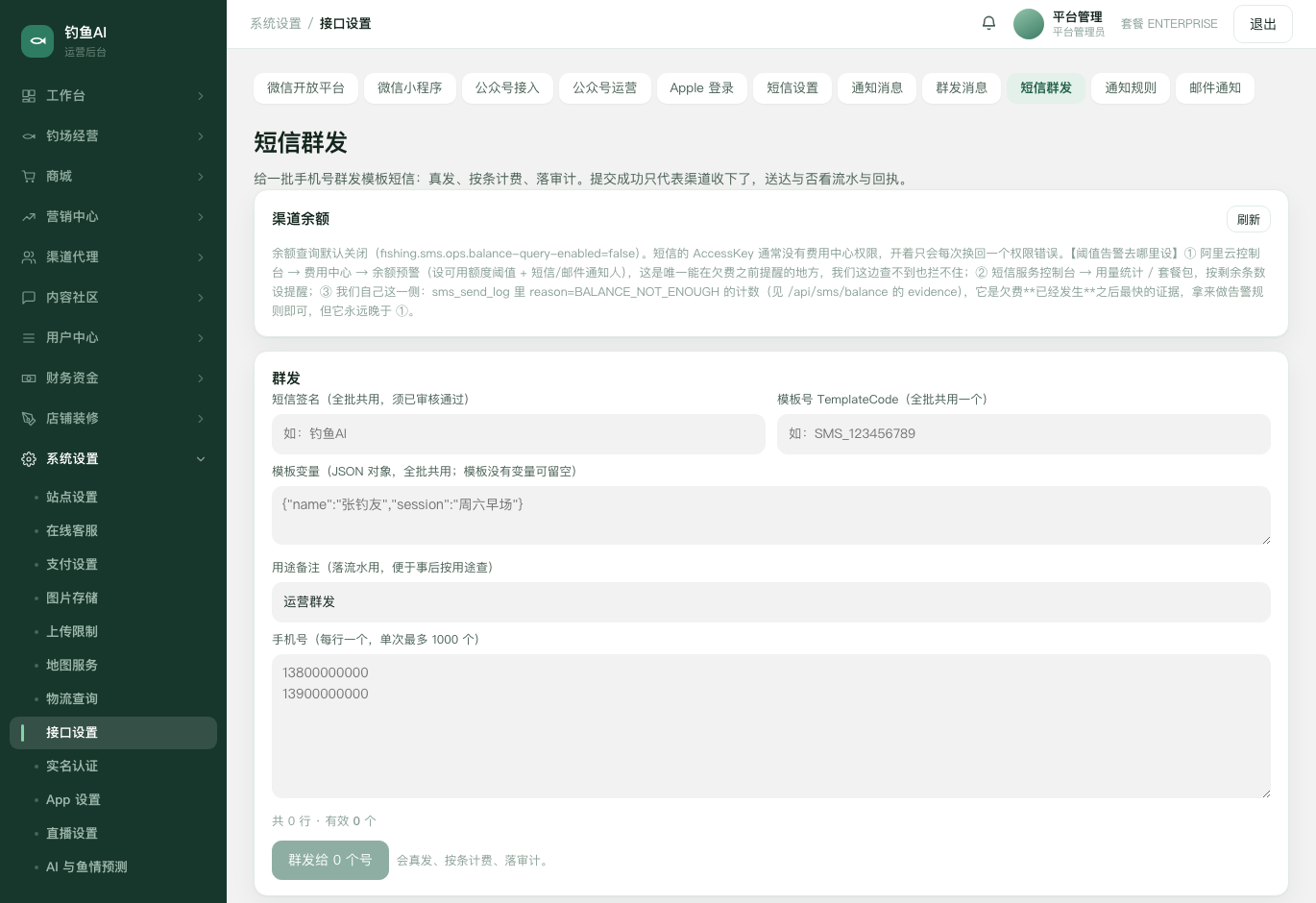
Task: Expand the 工作台 menu chevron
Action: pos(201,96)
